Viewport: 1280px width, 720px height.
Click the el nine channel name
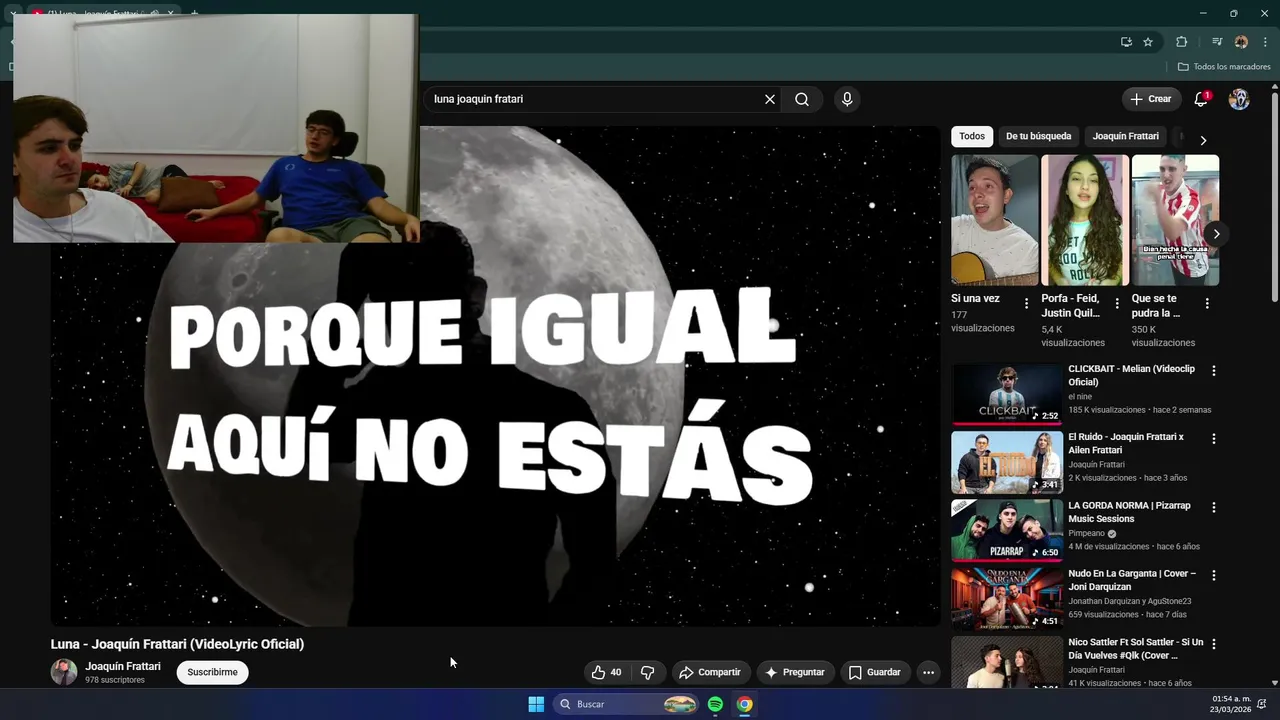click(x=1080, y=397)
